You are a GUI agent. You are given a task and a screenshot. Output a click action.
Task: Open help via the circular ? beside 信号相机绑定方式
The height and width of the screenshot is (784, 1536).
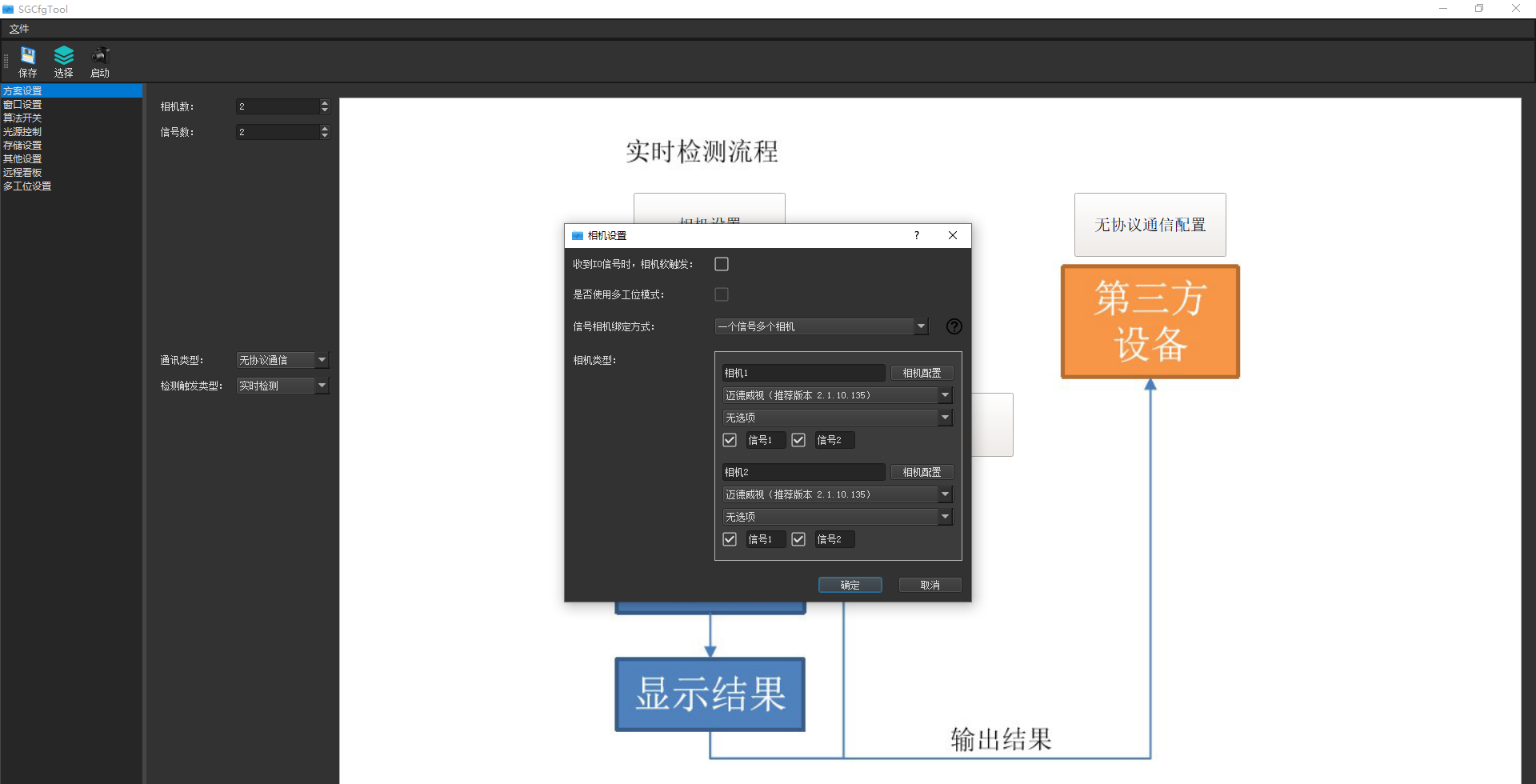pos(954,326)
